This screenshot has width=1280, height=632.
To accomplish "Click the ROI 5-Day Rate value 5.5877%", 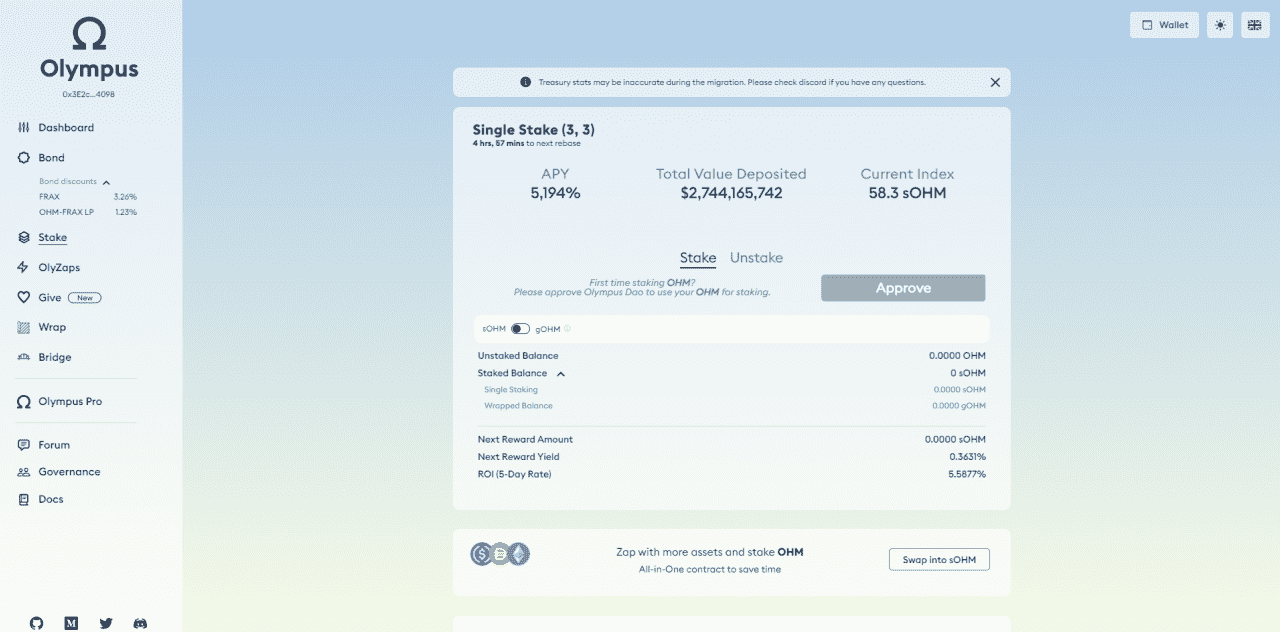I will [967, 474].
